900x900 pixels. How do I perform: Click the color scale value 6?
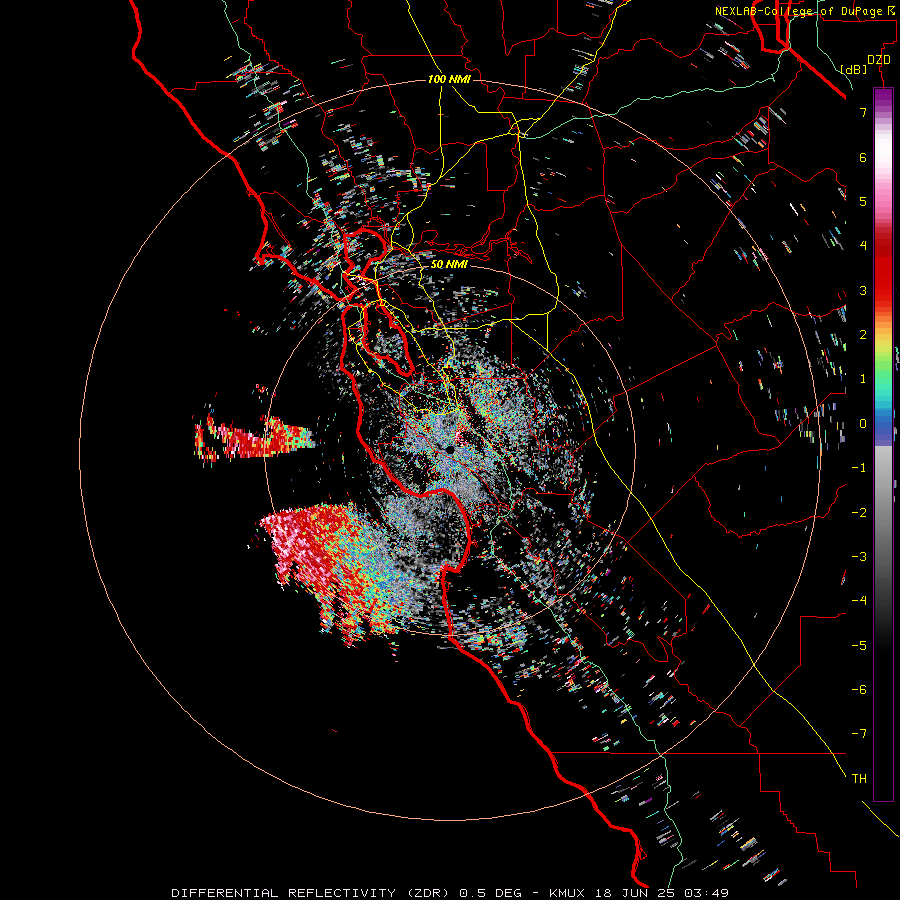tap(863, 157)
